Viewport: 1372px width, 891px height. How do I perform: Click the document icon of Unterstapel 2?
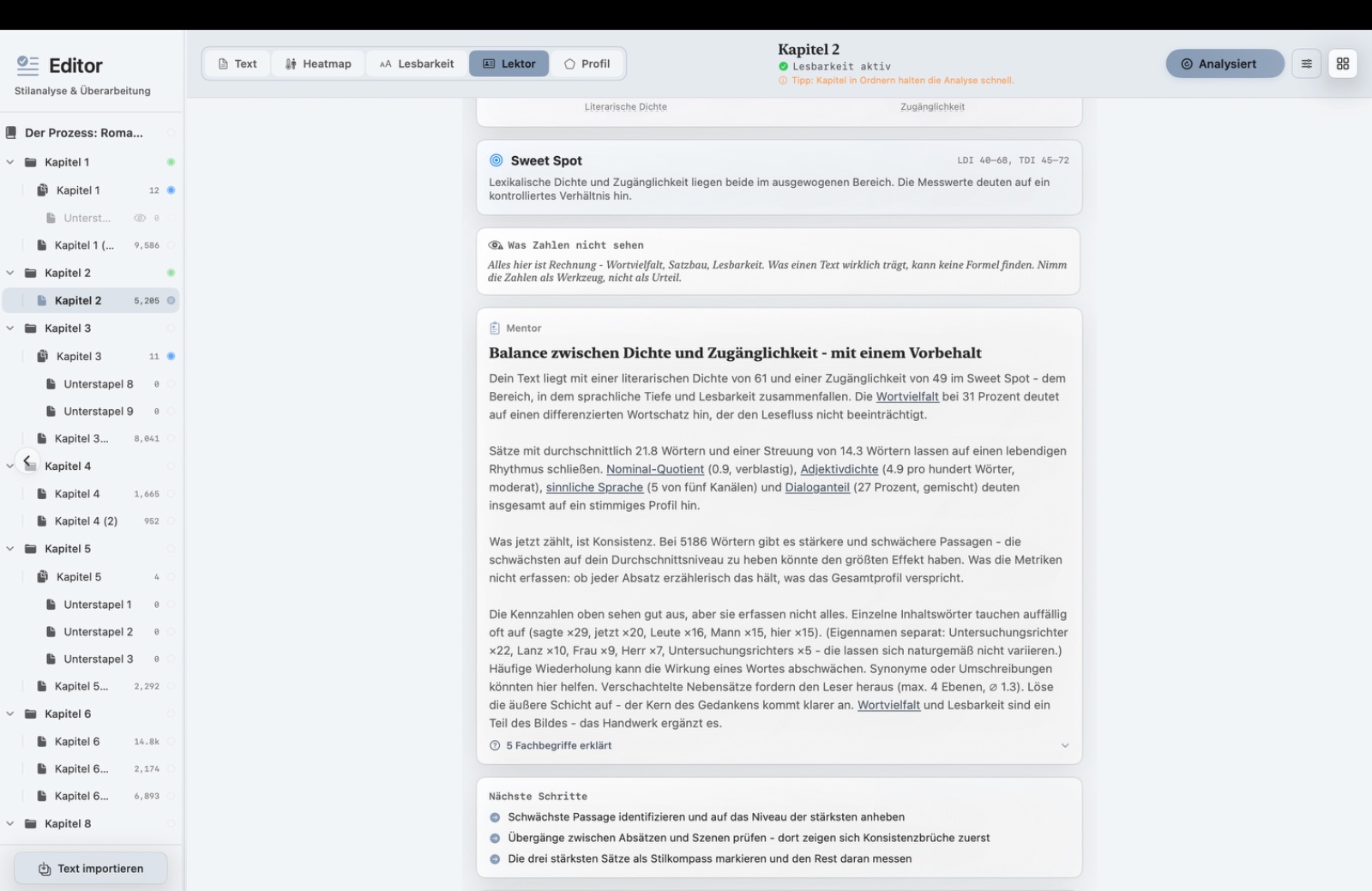(x=51, y=632)
